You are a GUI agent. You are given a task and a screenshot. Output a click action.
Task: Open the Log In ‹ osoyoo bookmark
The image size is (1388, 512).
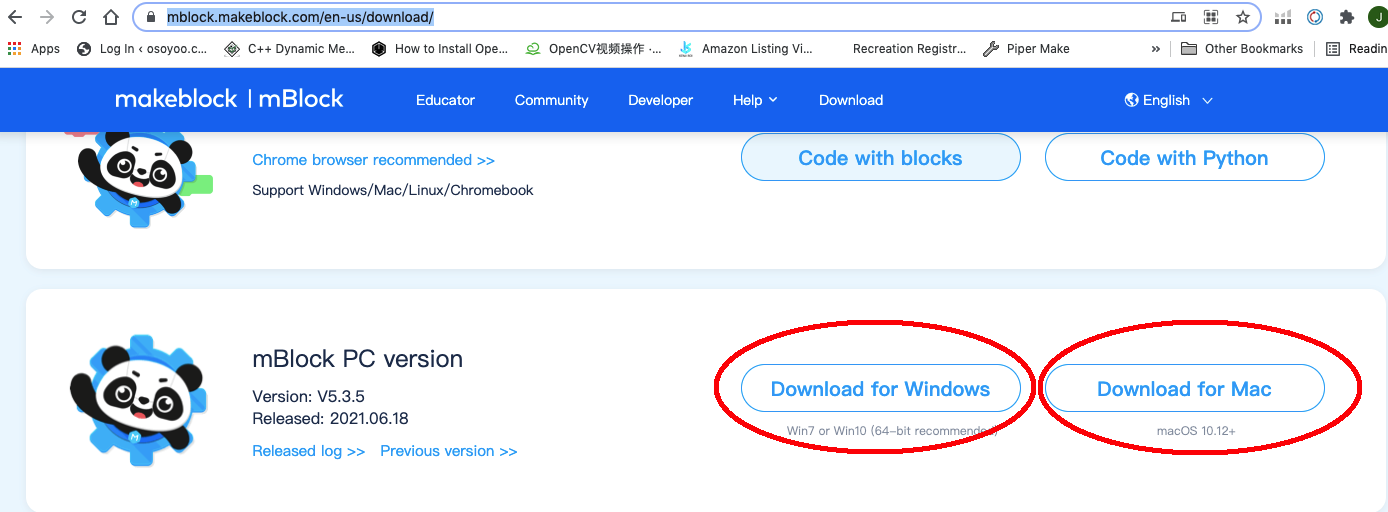pyautogui.click(x=142, y=48)
